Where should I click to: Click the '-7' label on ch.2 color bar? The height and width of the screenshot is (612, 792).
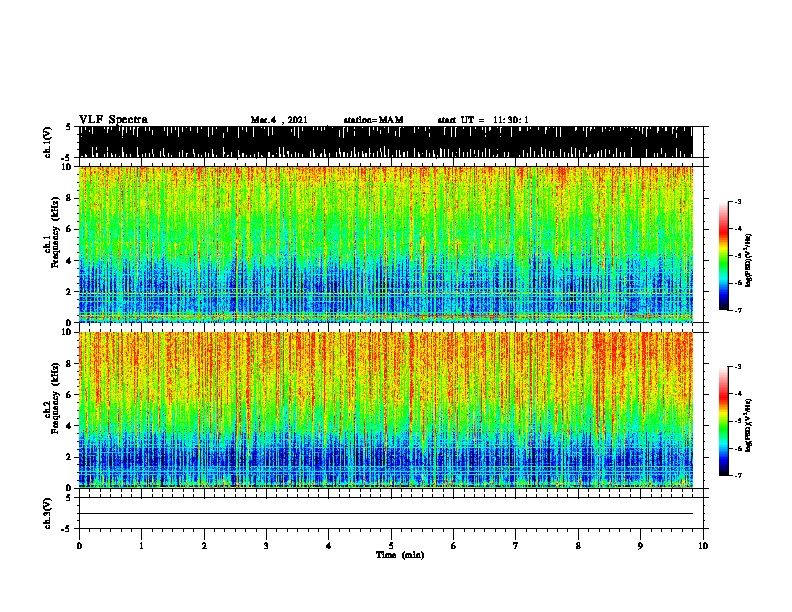coord(738,475)
